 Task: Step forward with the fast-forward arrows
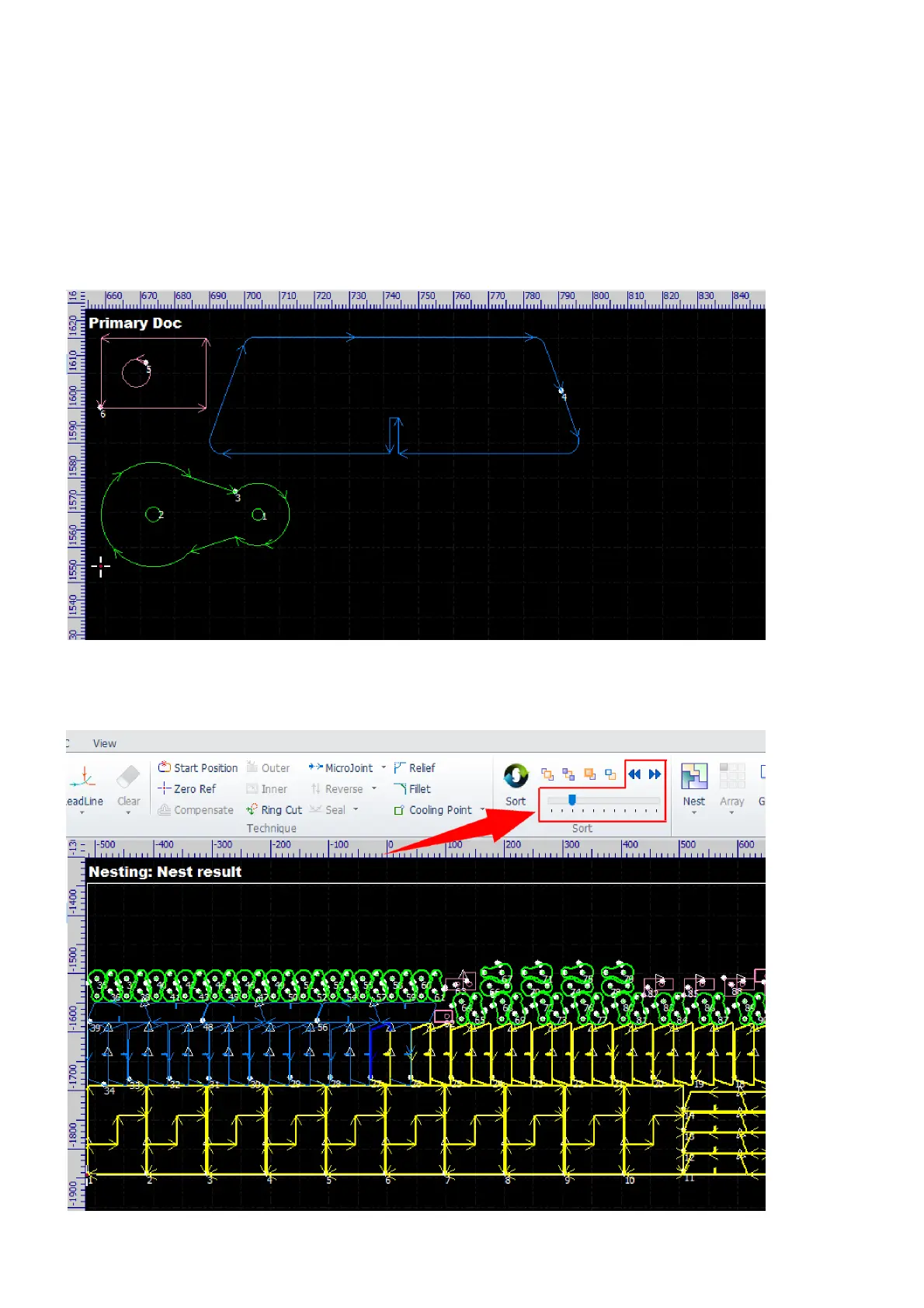pyautogui.click(x=655, y=774)
